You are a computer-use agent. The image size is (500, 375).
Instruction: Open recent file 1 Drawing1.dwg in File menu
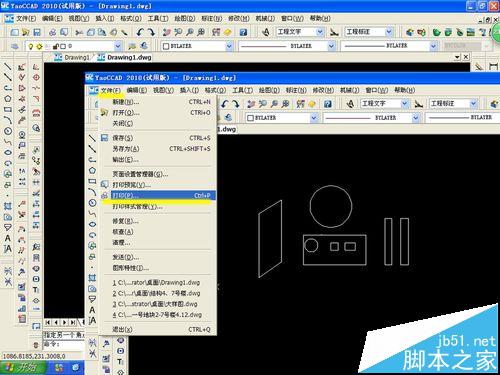click(158, 283)
